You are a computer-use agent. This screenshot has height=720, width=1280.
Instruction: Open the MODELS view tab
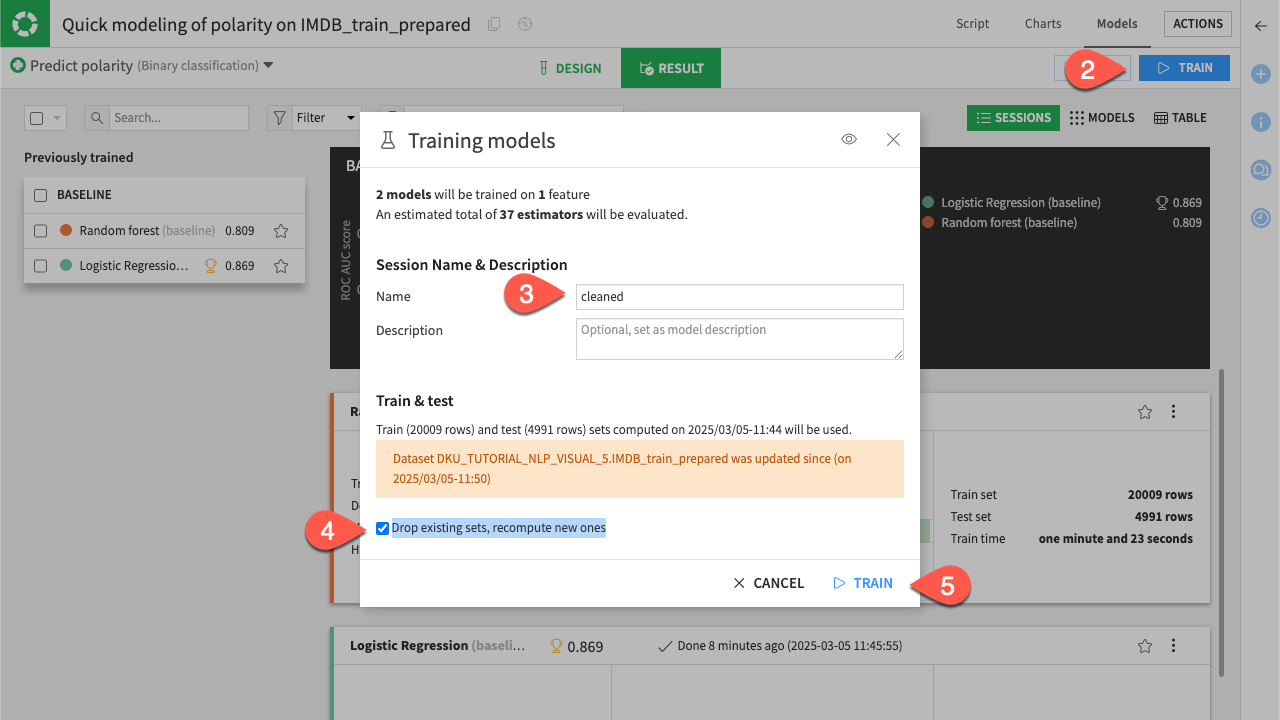click(1102, 117)
